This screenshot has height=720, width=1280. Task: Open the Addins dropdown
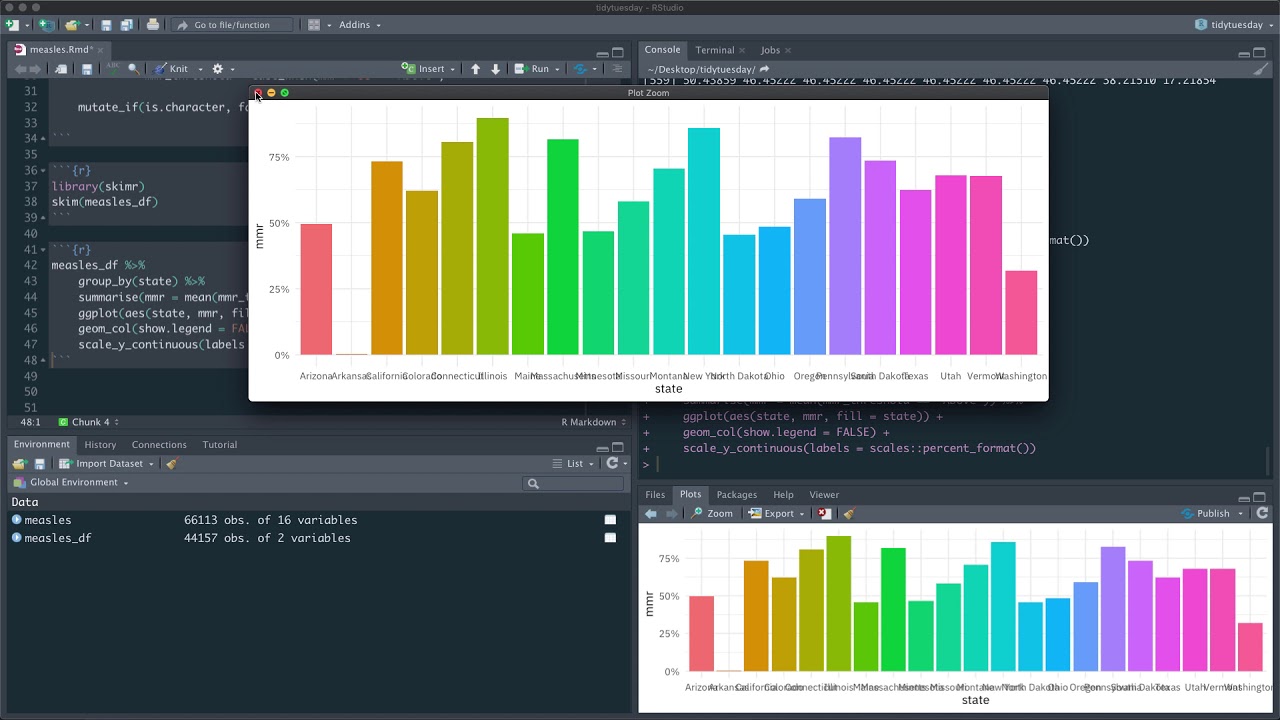tap(359, 24)
